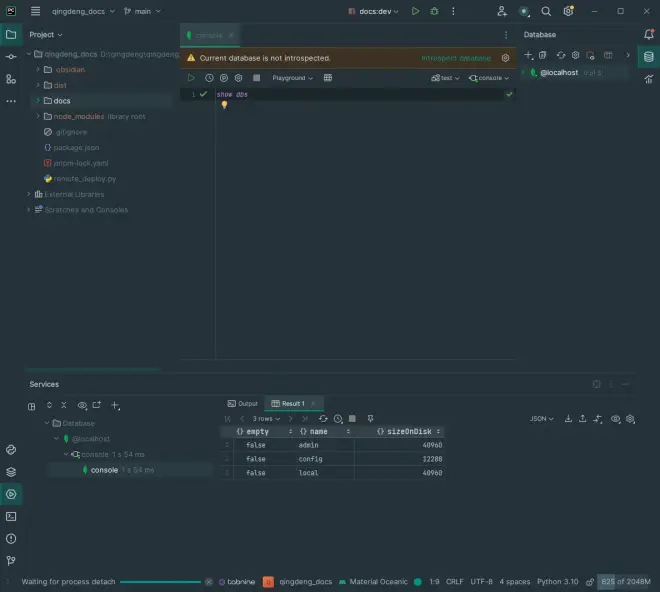Viewport: 660px width, 592px height.
Task: Open Search Everywhere magnifier
Action: tap(546, 11)
